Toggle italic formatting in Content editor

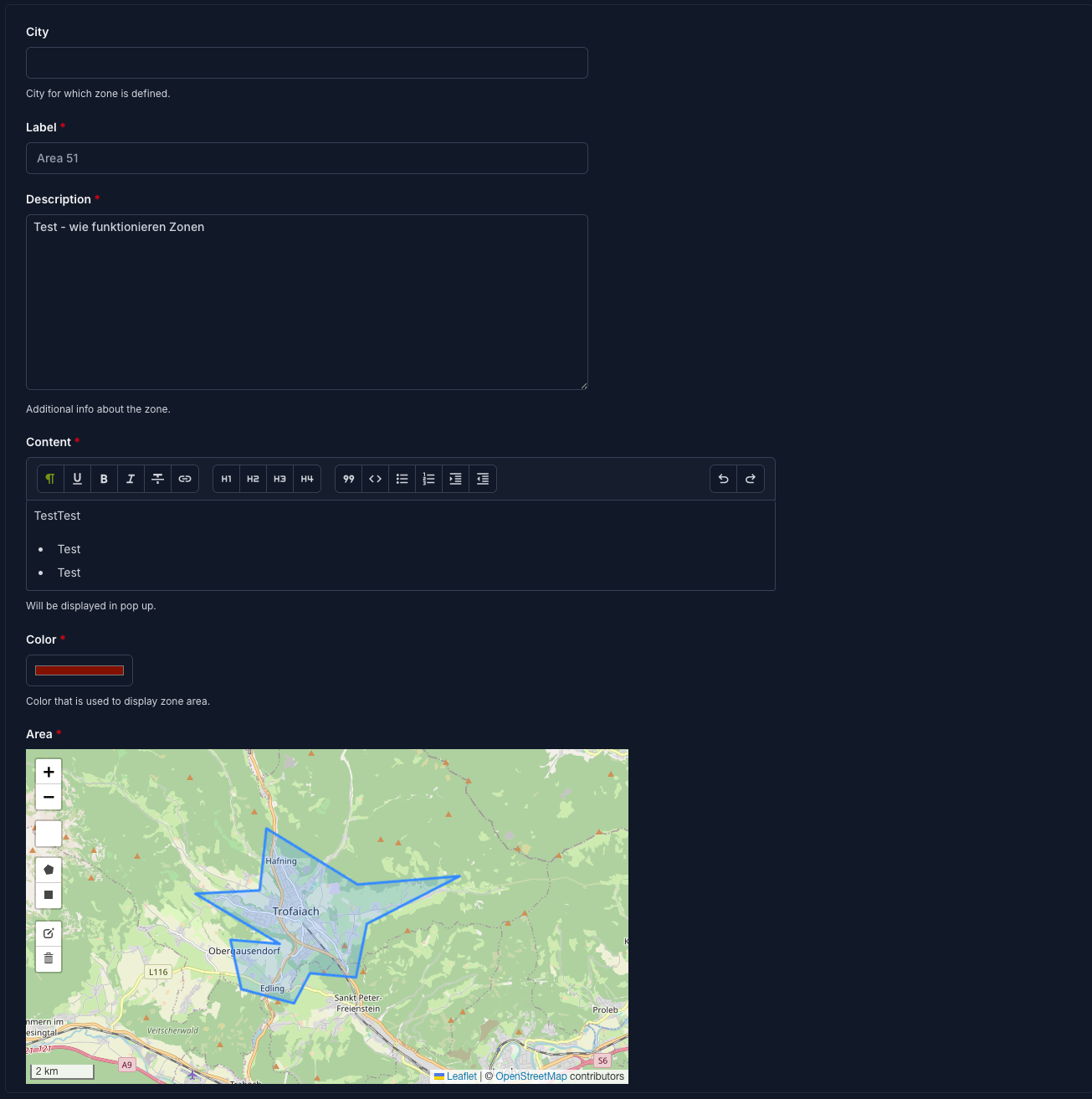point(131,479)
